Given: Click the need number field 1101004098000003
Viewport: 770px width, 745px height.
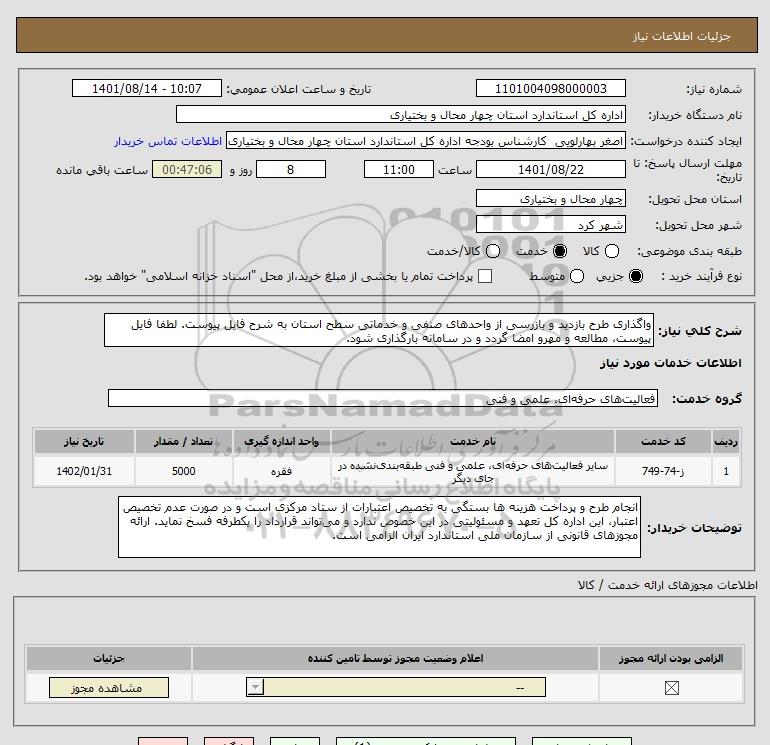Looking at the screenshot, I should coord(550,88).
